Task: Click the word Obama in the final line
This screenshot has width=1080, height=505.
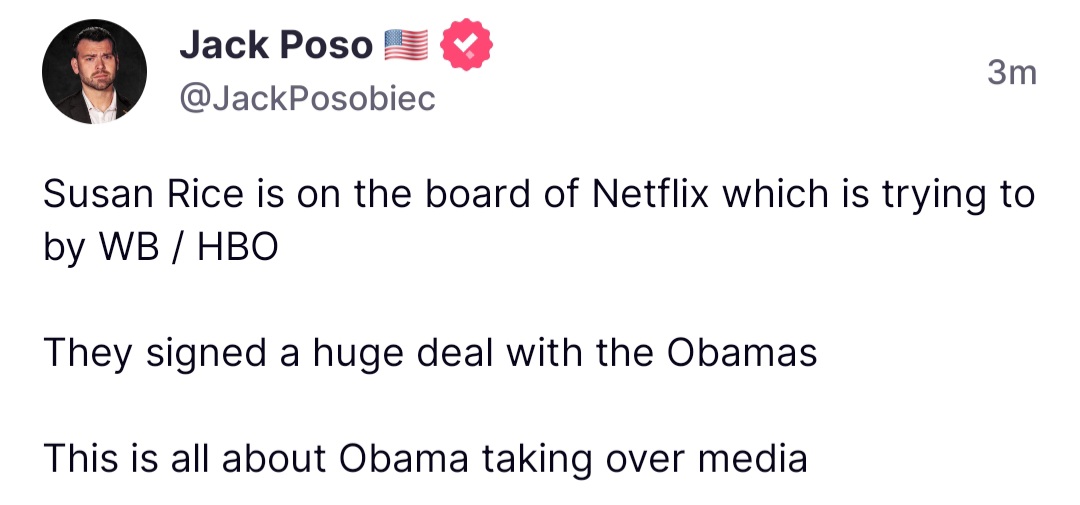Action: (x=405, y=458)
